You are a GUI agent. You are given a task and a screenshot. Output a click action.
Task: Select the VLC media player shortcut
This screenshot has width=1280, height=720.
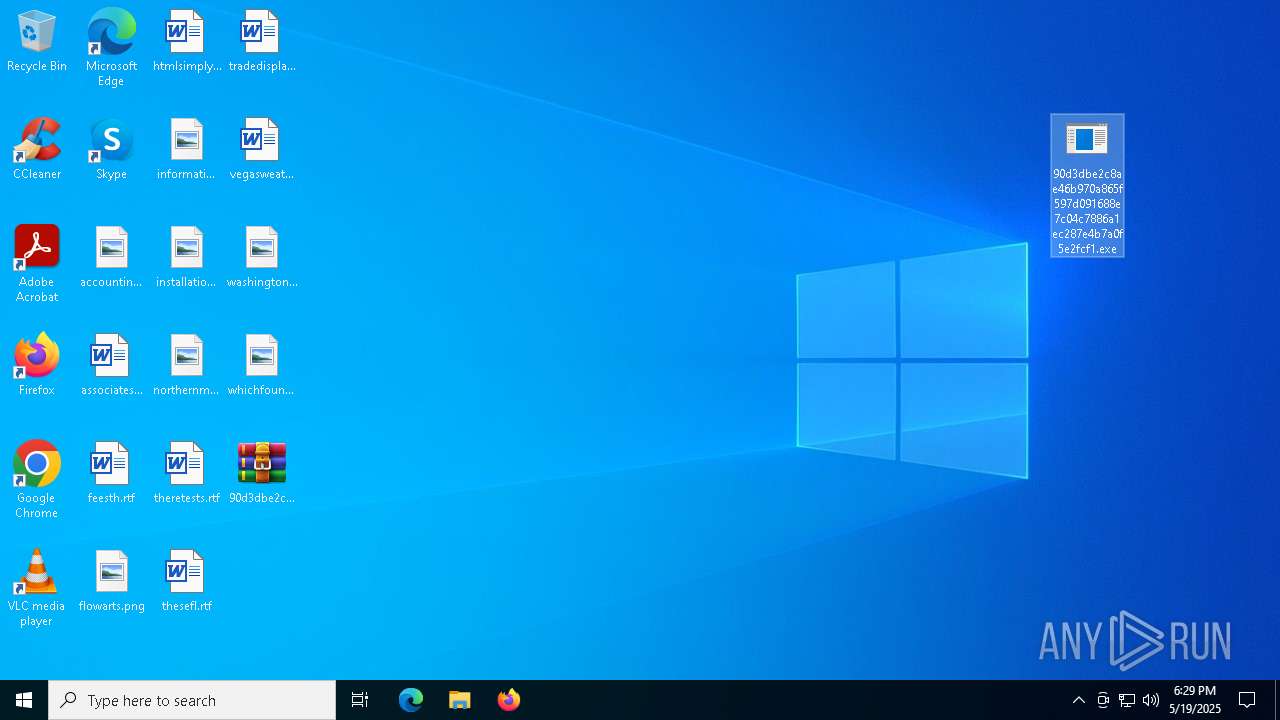coord(37,588)
